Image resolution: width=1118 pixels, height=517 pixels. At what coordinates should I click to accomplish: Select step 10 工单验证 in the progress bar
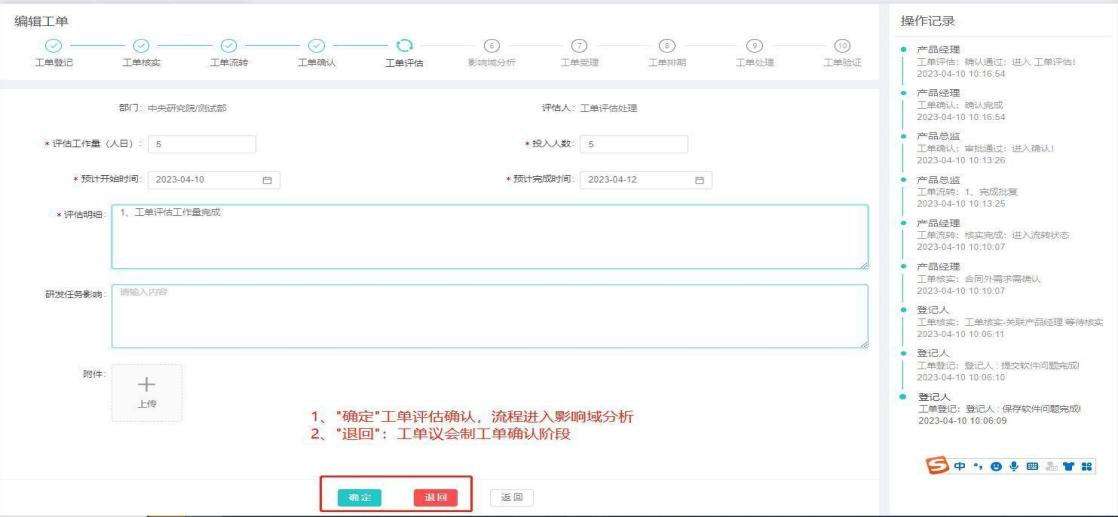841,45
